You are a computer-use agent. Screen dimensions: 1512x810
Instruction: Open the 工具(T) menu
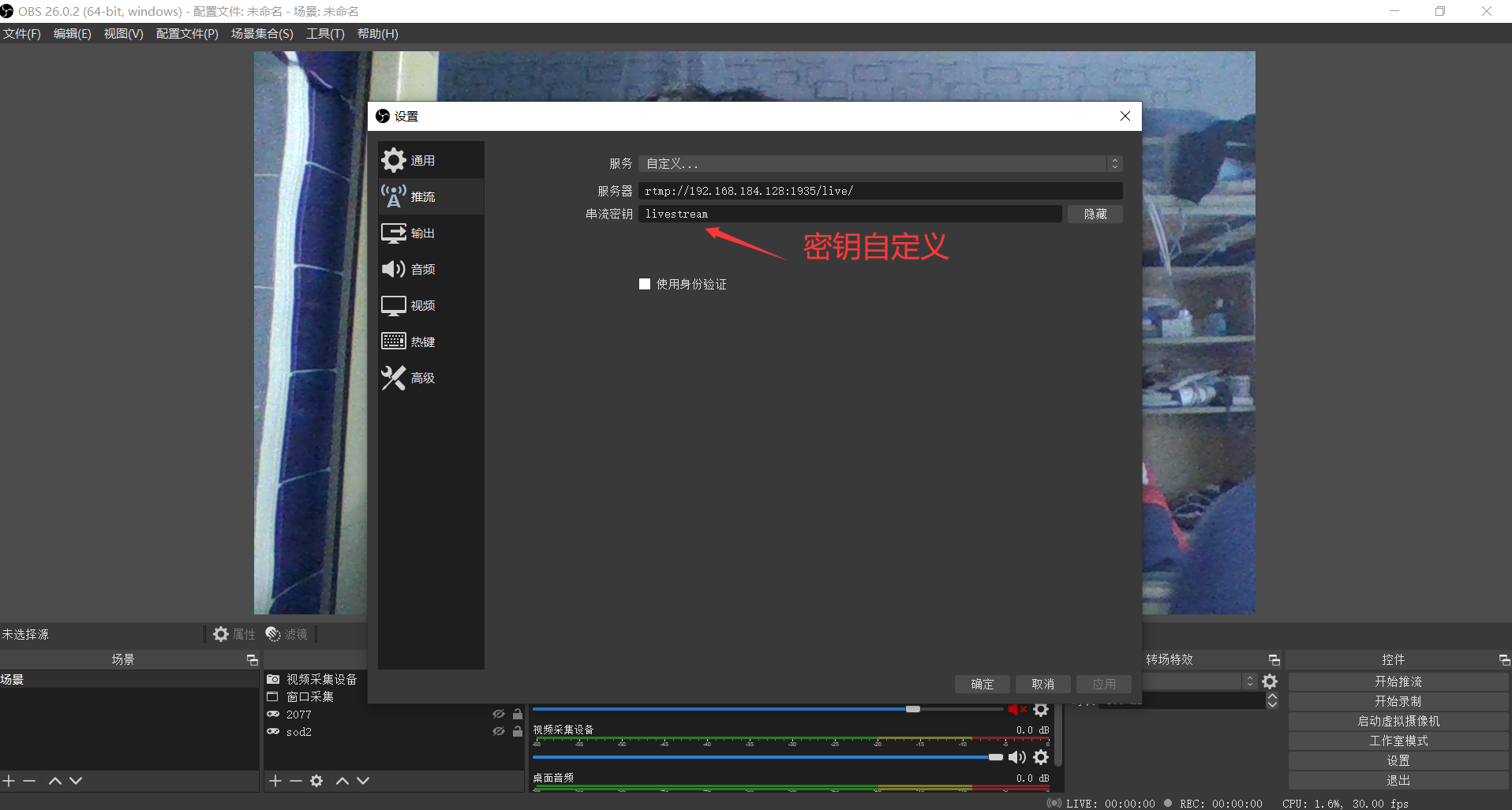click(324, 33)
